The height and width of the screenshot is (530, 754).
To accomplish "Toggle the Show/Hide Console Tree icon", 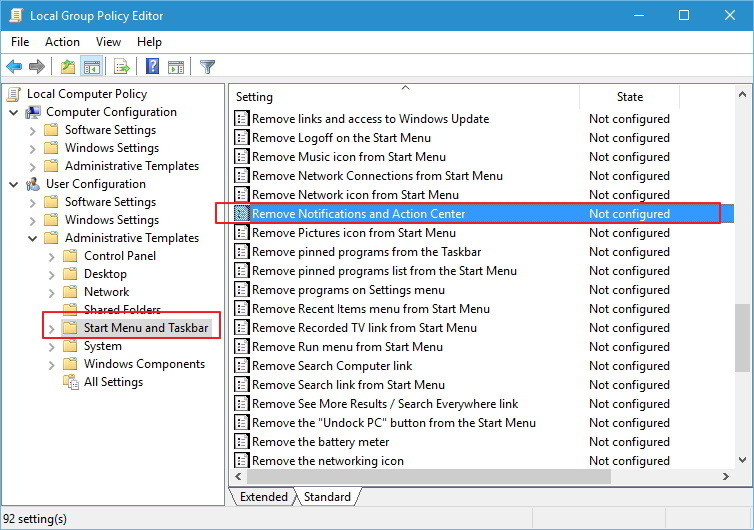I will (92, 66).
